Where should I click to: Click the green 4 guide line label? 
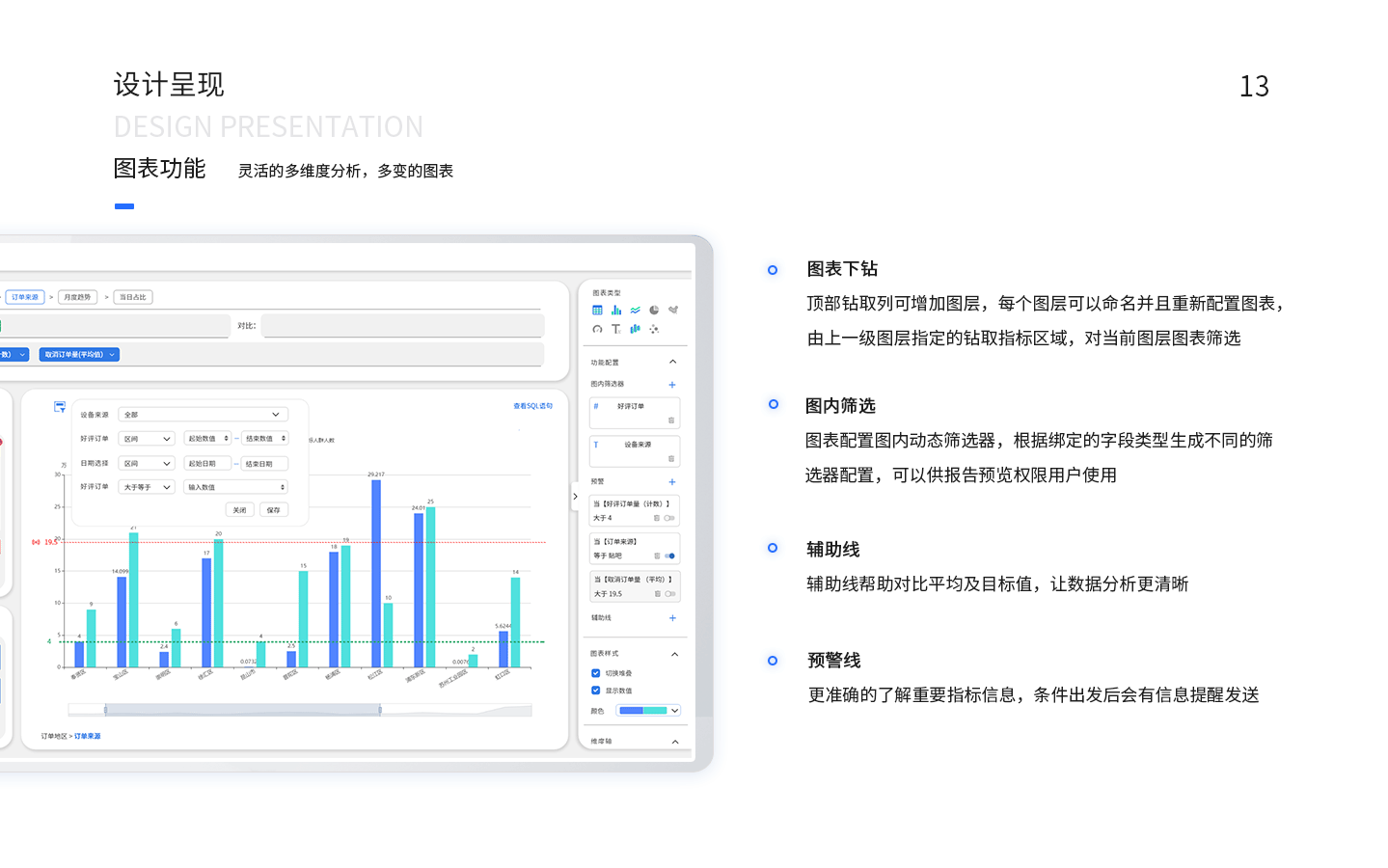click(49, 641)
